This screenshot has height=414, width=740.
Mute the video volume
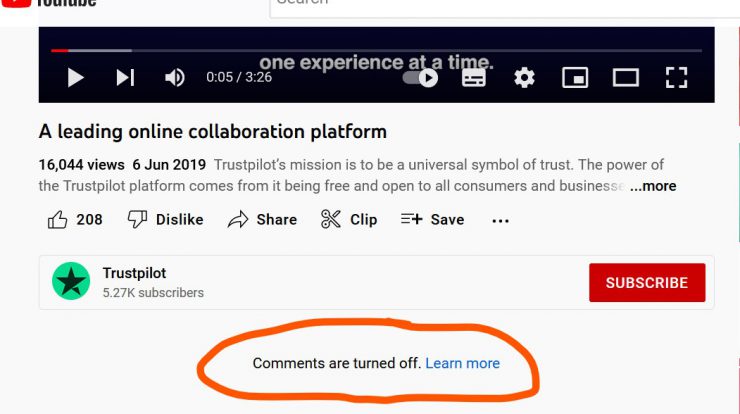click(175, 77)
